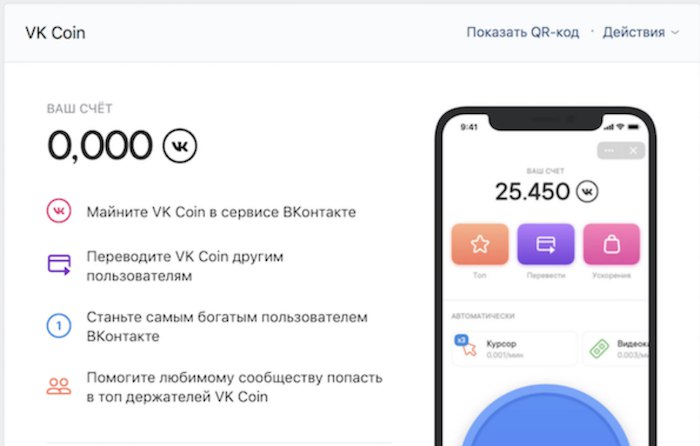
Task: Click the purple transfer card icon
Action: pos(59,265)
